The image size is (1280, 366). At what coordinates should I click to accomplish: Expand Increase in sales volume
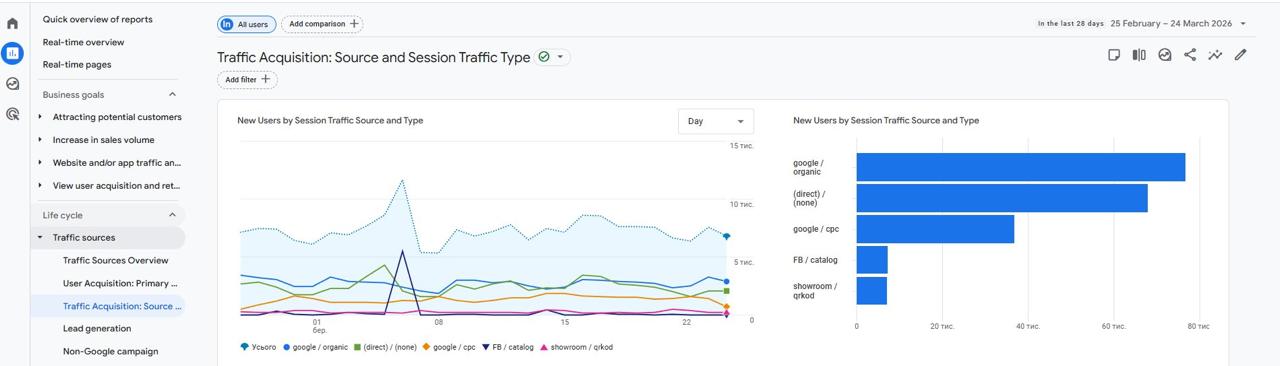pyautogui.click(x=40, y=140)
